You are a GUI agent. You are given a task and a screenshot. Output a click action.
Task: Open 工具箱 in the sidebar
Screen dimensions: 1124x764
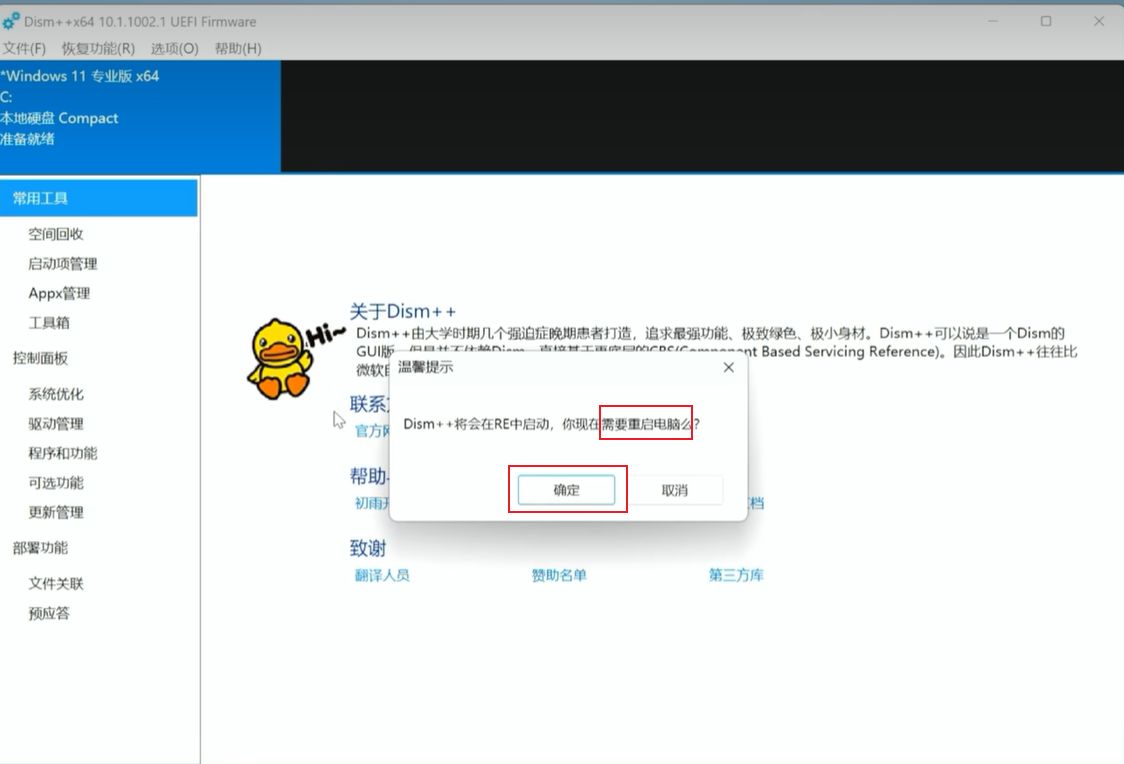coord(49,323)
